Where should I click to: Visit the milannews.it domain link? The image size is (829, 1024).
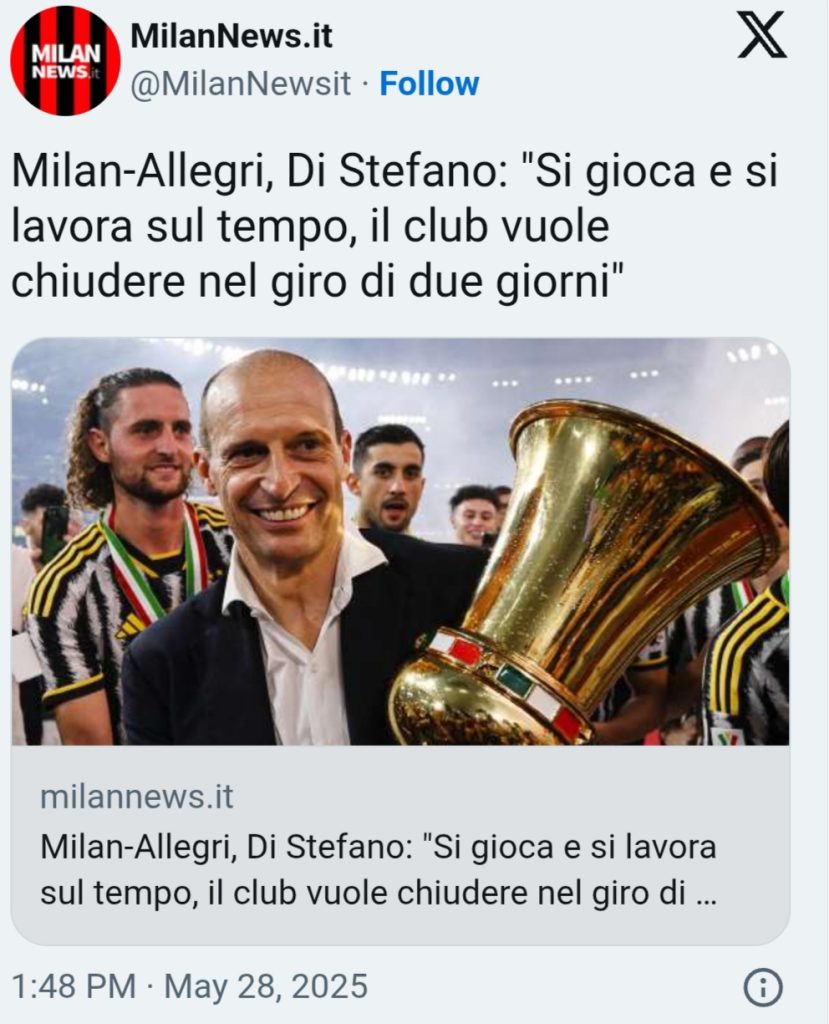pos(137,797)
